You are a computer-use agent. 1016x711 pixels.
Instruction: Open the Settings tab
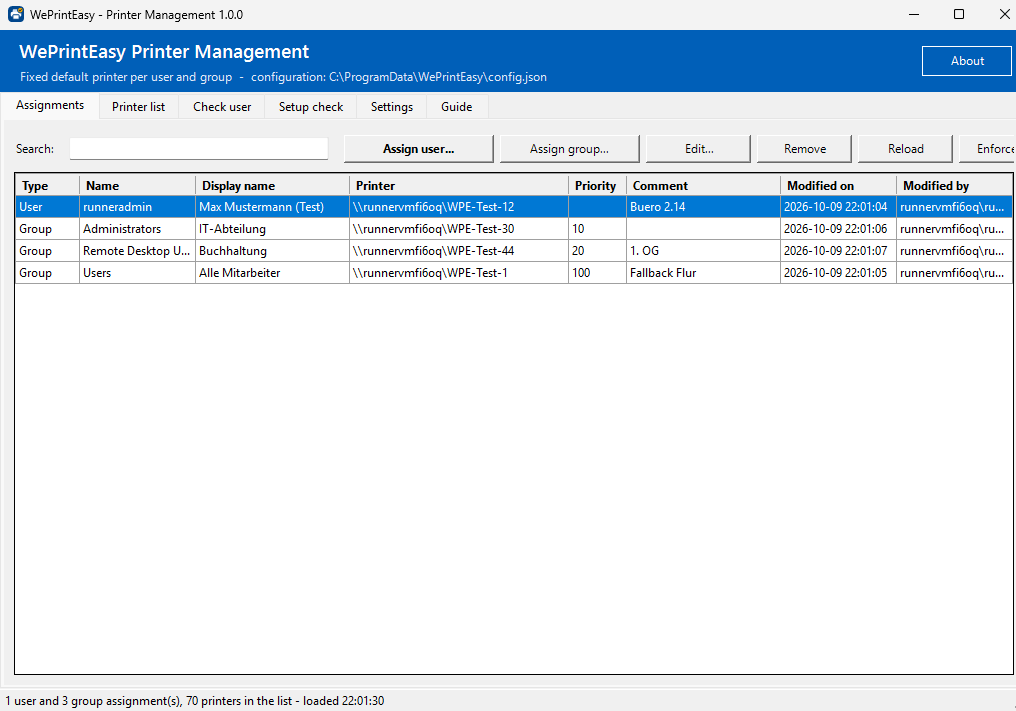tap(391, 107)
